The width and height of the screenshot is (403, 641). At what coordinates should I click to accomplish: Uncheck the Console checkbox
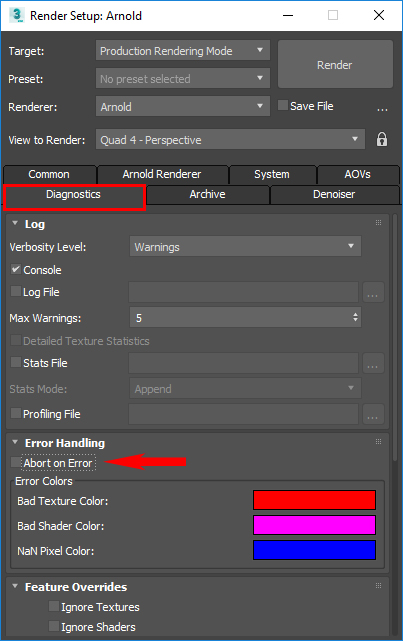point(16,269)
